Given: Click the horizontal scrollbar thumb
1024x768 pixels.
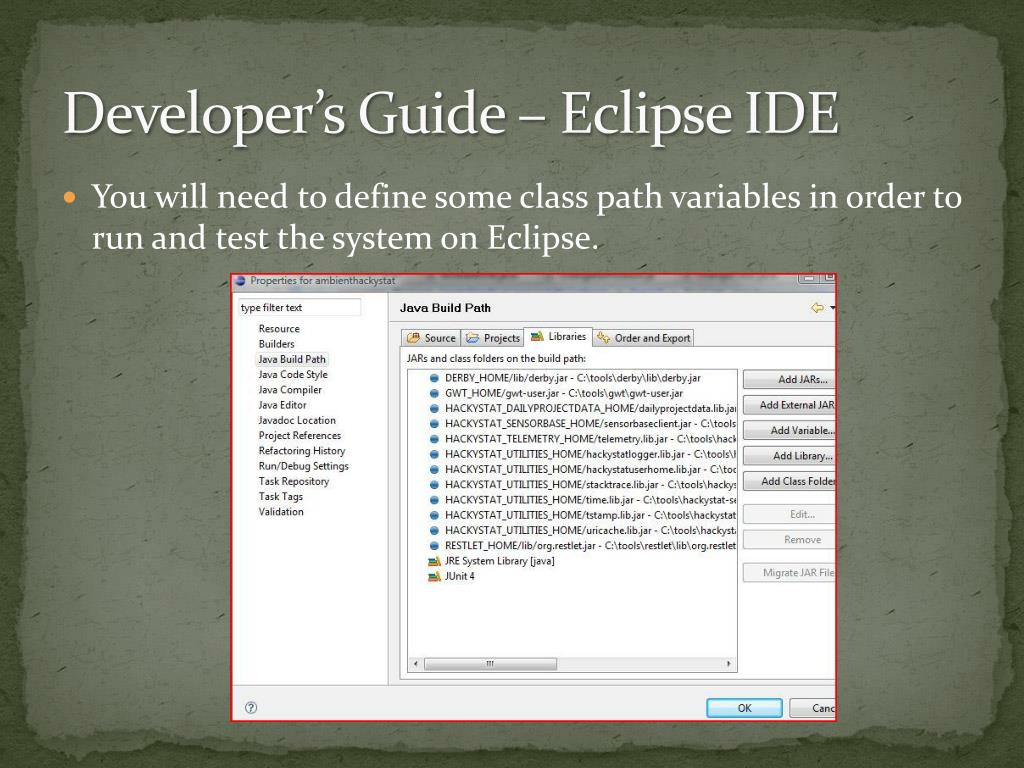Looking at the screenshot, I should click(490, 664).
